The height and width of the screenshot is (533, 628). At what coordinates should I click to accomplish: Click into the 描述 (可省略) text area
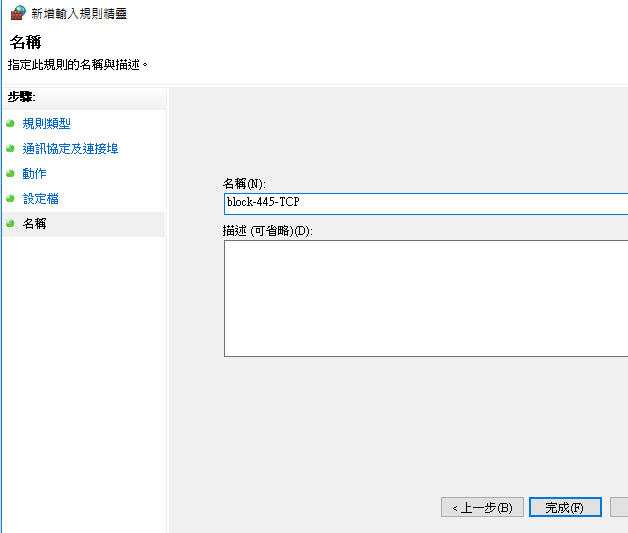426,298
